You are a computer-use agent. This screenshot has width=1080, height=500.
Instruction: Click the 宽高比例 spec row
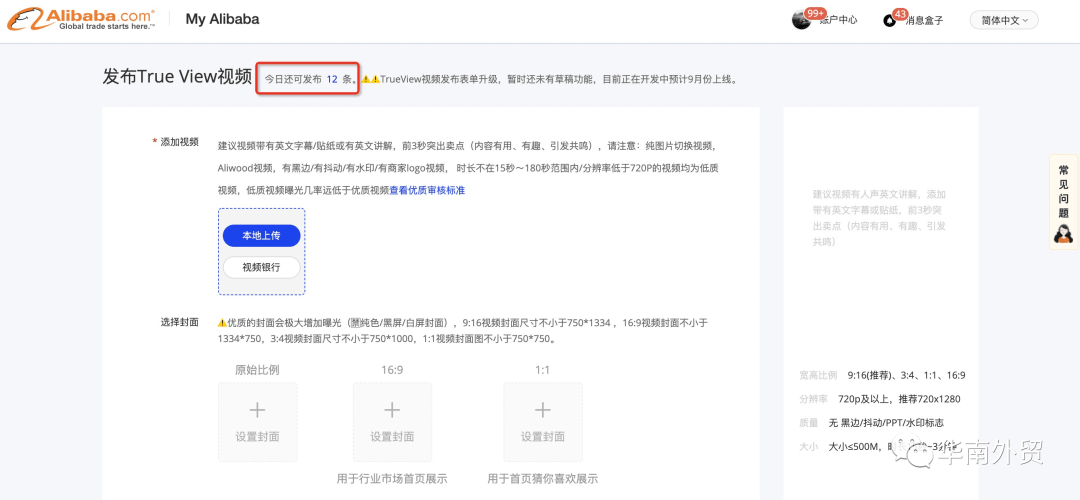point(882,375)
